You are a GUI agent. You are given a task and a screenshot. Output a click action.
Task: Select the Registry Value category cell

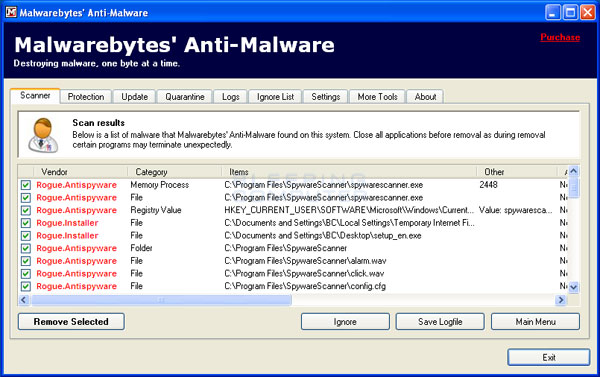156,210
